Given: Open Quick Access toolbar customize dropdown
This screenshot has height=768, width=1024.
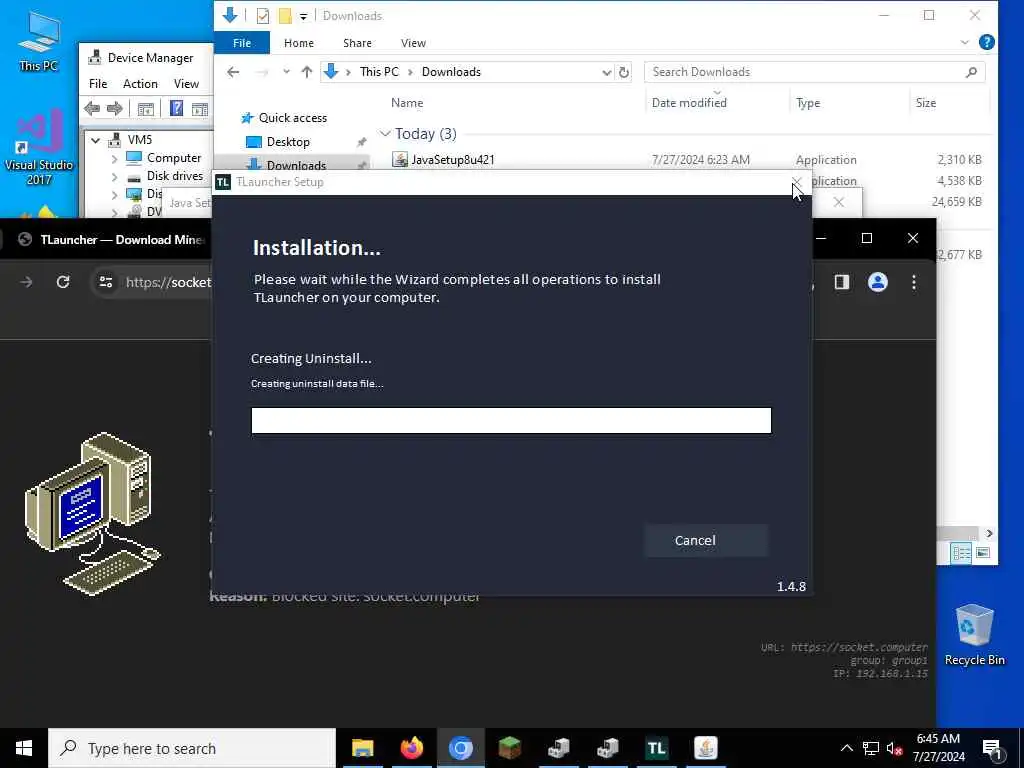Looking at the screenshot, I should (304, 16).
